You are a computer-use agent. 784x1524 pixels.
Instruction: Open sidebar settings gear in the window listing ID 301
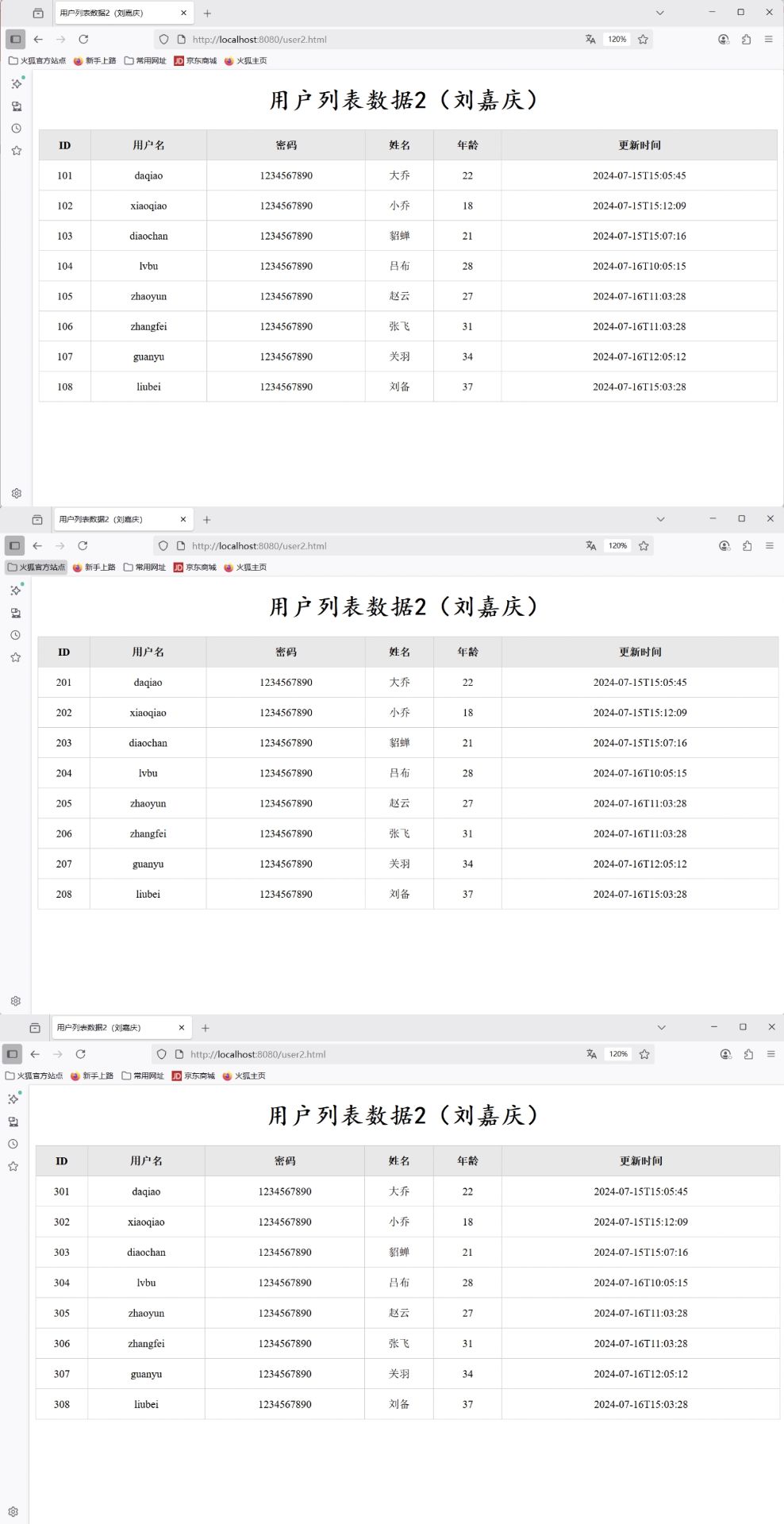13,1511
